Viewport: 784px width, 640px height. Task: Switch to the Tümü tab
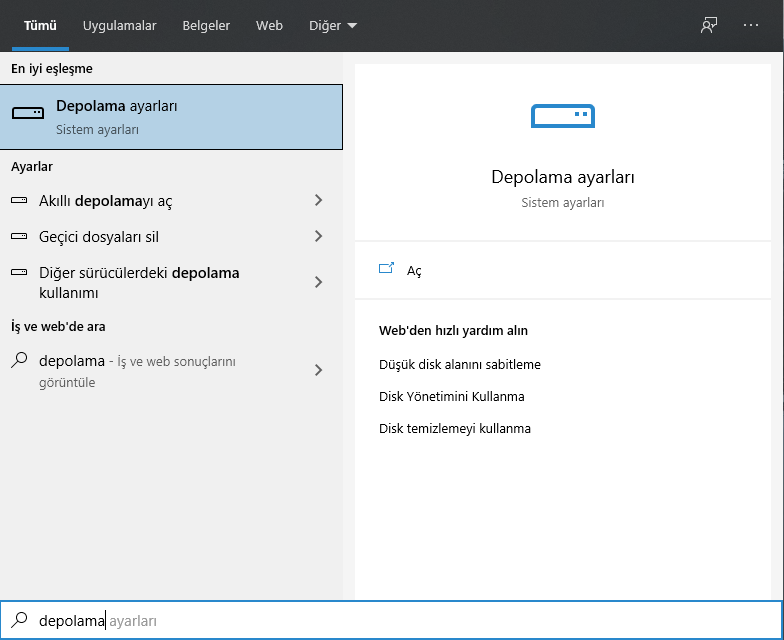40,26
